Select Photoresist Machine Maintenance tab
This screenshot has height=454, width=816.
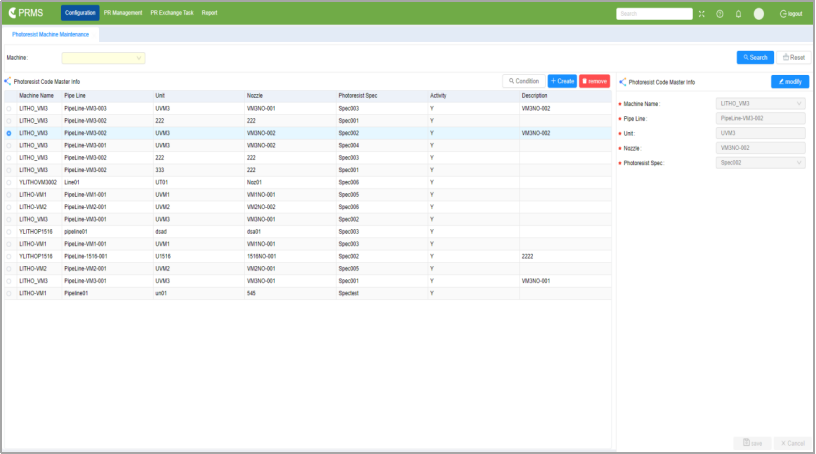coord(50,34)
